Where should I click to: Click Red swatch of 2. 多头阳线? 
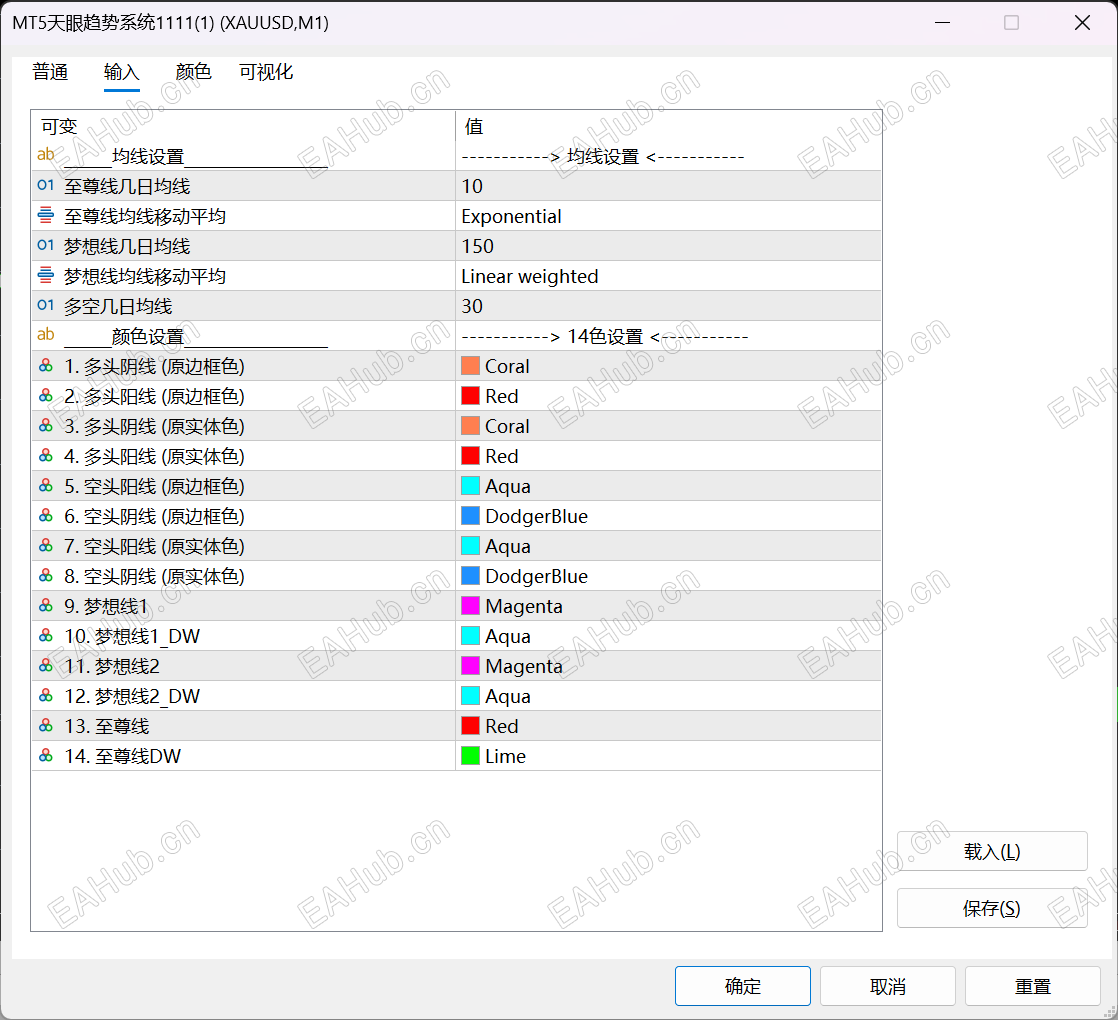(x=471, y=396)
